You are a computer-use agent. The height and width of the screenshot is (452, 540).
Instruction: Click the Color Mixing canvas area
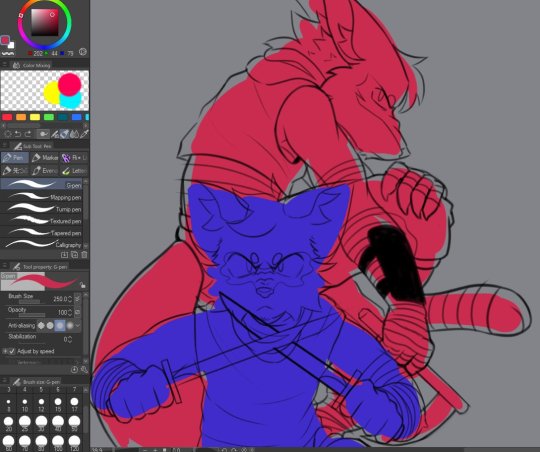point(45,90)
